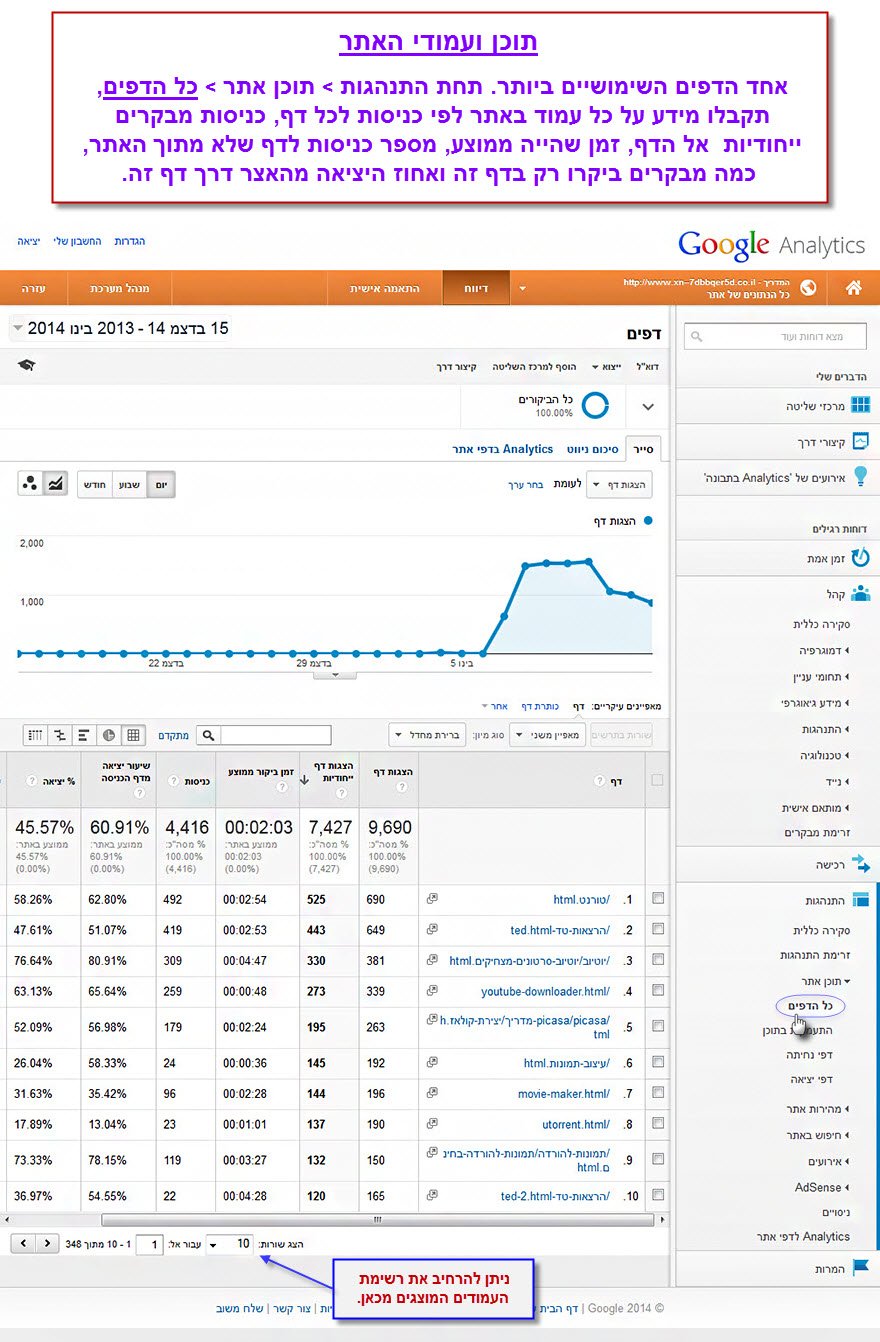Click the search magnifier button in table filter

click(208, 735)
